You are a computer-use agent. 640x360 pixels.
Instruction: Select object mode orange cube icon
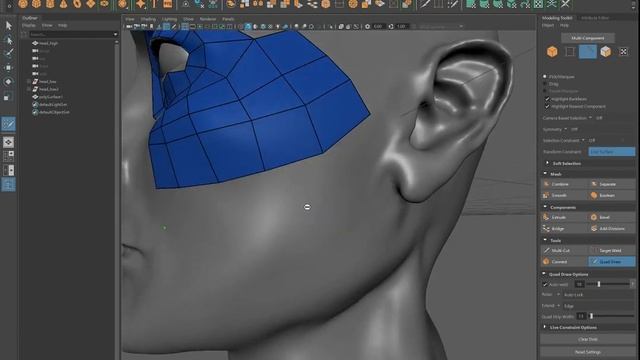(x=552, y=52)
